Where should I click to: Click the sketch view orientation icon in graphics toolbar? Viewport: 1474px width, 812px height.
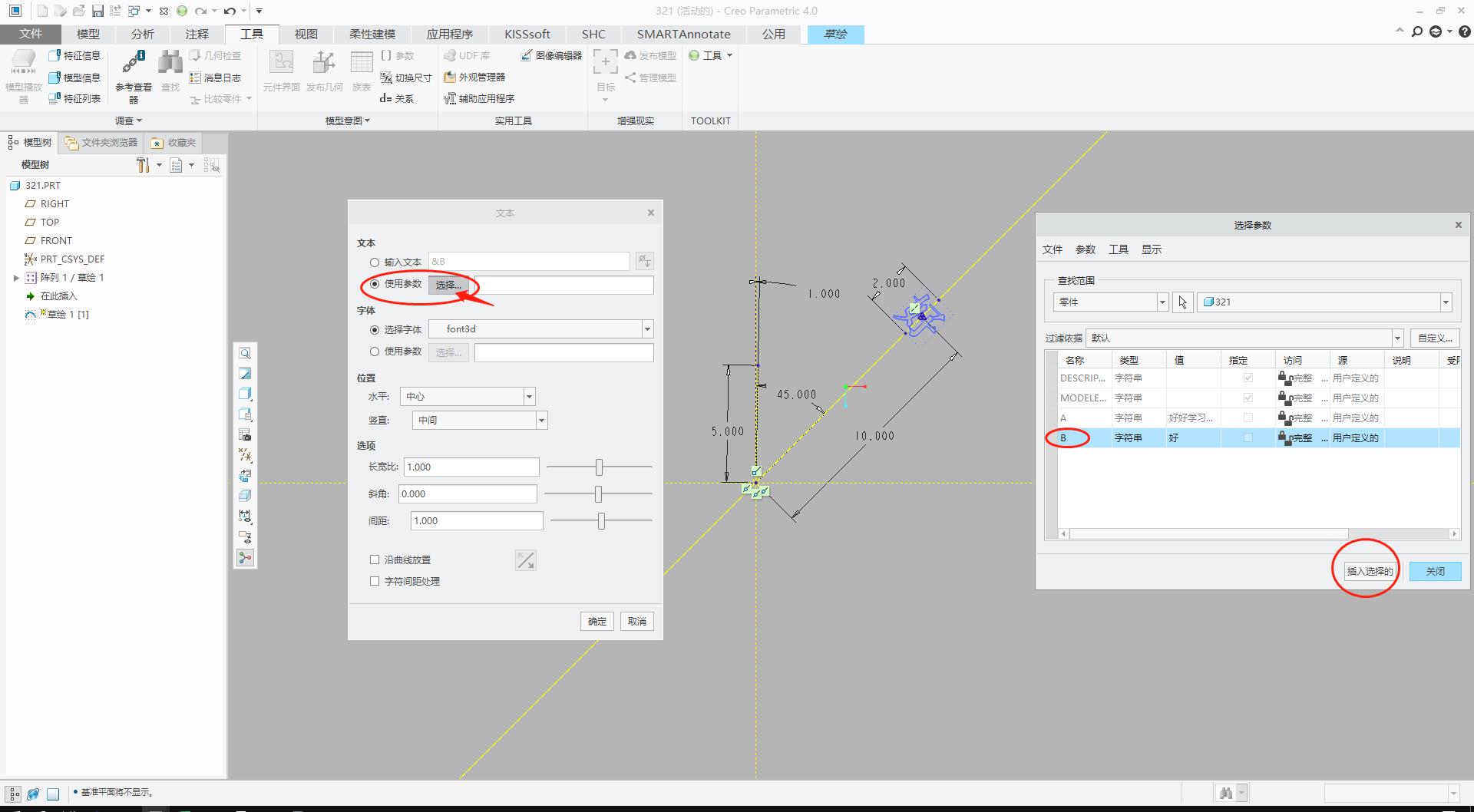pos(245,476)
